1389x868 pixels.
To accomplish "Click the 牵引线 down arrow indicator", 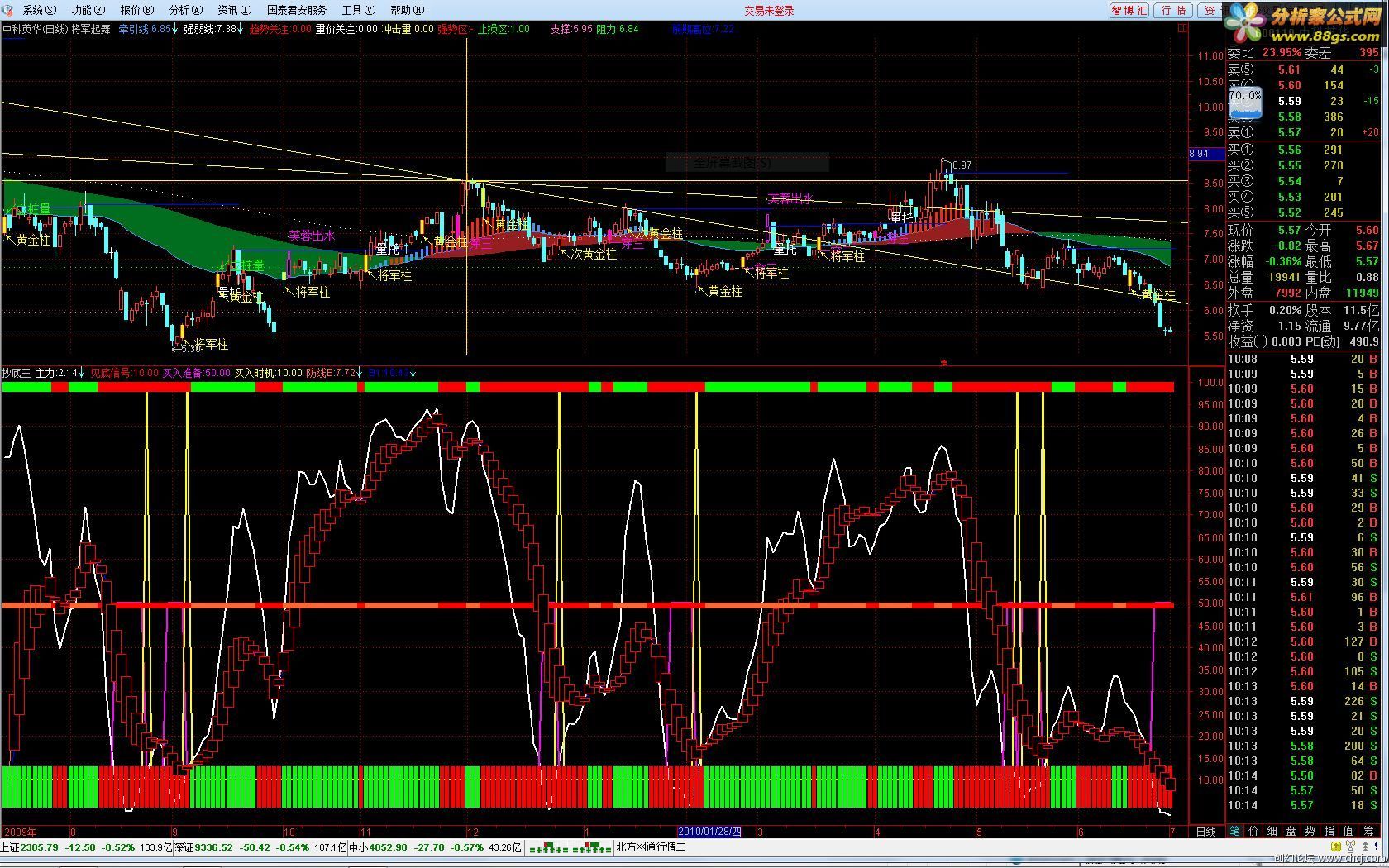I will pos(176,29).
